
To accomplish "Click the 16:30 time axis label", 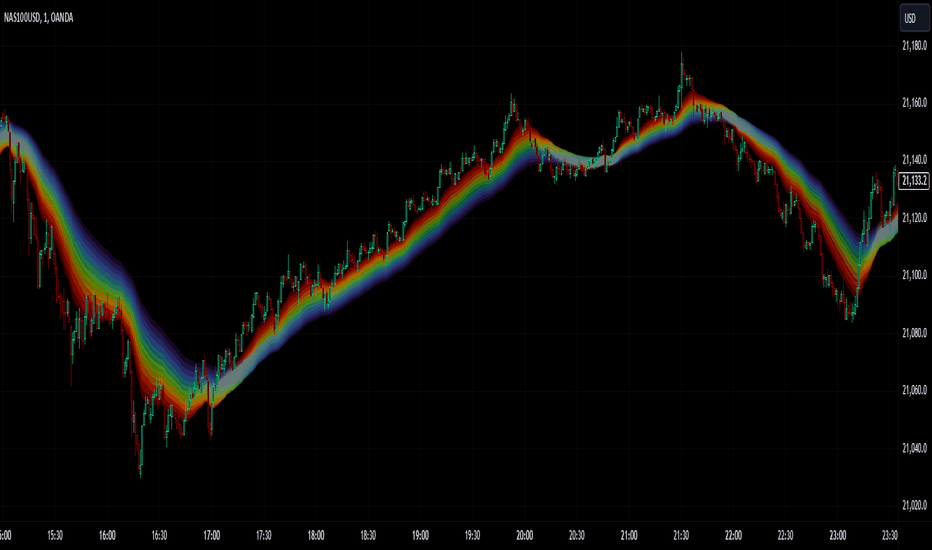I will pos(159,536).
